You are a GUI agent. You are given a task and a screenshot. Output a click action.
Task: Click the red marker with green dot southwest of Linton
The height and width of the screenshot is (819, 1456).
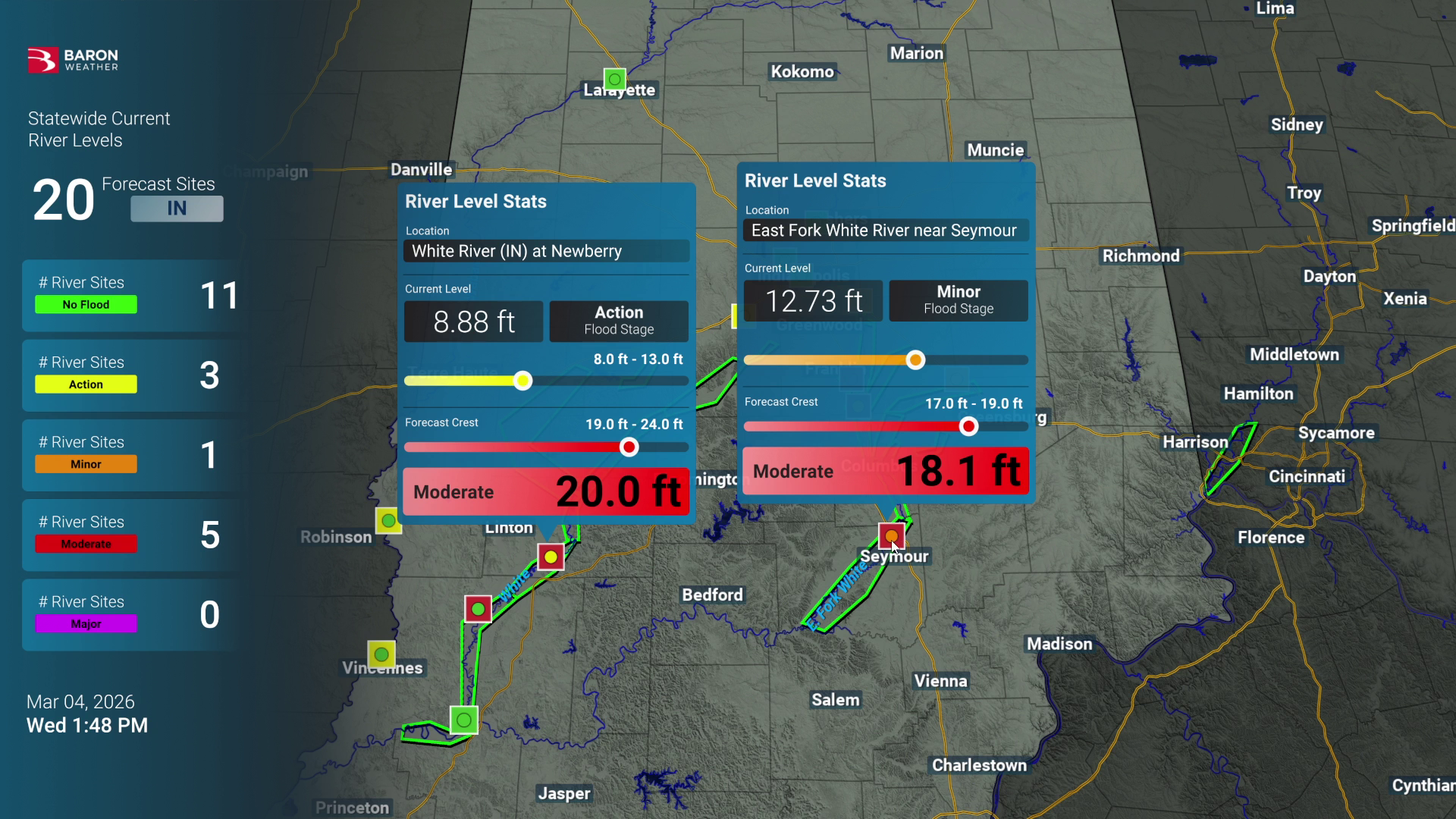(478, 609)
